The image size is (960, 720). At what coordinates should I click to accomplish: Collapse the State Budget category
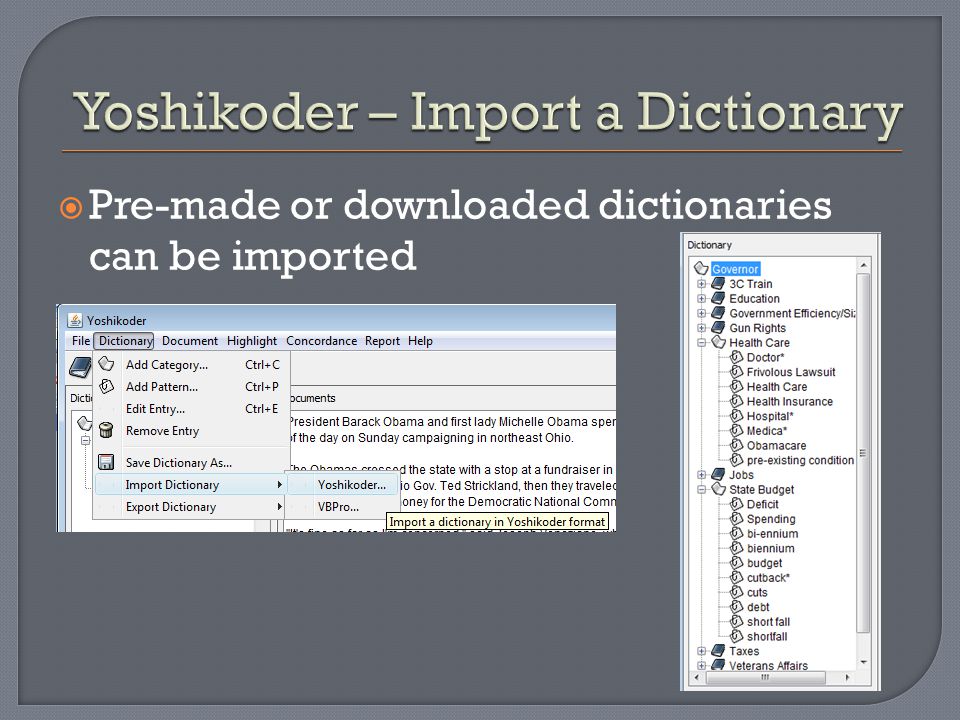[701, 490]
